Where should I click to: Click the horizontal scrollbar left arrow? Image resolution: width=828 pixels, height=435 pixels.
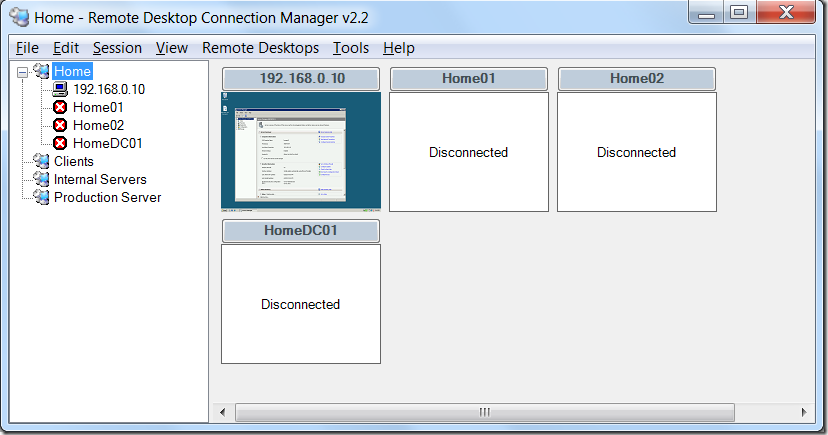coord(223,412)
